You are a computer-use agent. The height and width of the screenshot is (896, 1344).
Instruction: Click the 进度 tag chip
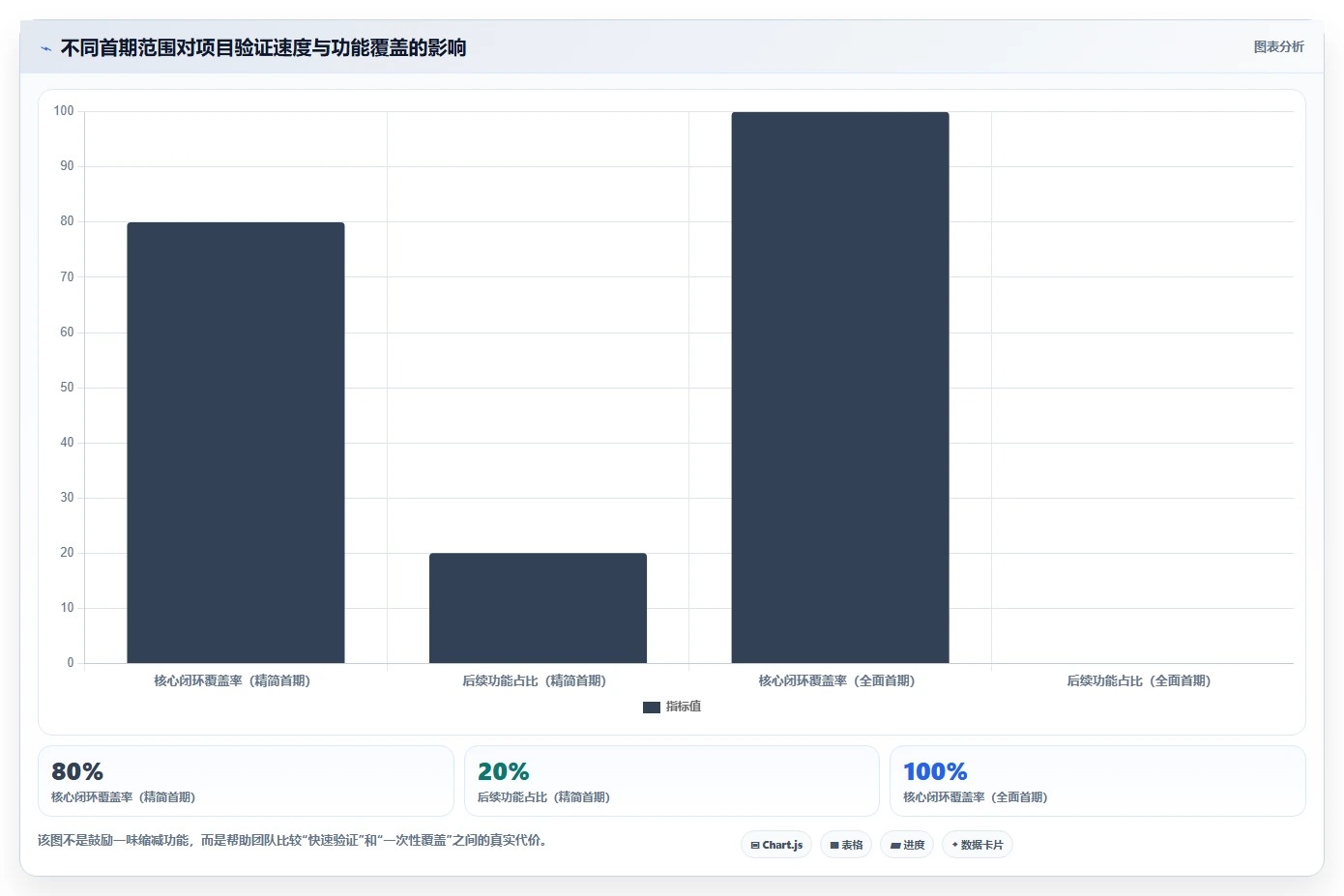(907, 845)
